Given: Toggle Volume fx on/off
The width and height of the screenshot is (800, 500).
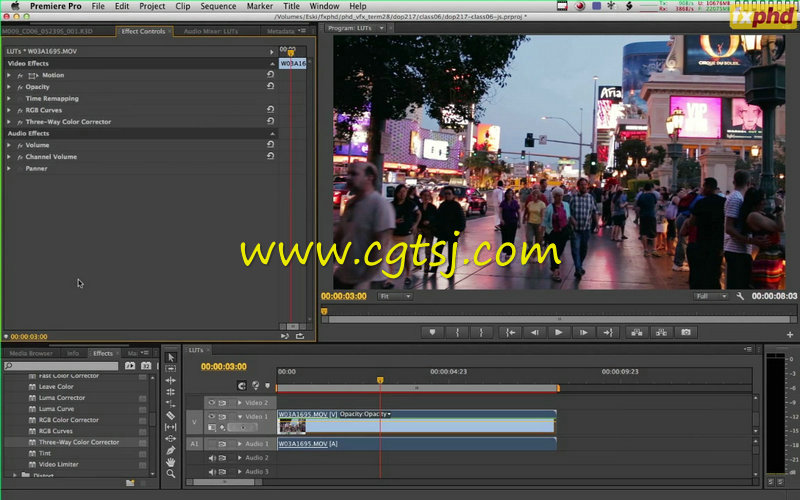Looking at the screenshot, I should coord(20,145).
